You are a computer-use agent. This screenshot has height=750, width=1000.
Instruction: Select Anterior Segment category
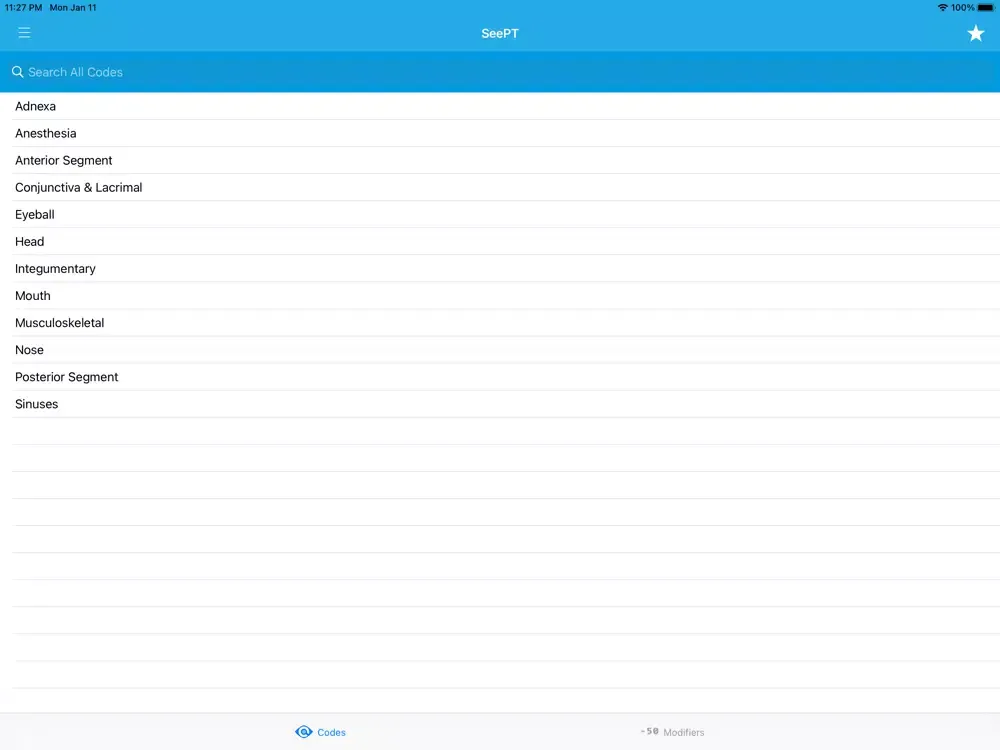[x=500, y=161]
